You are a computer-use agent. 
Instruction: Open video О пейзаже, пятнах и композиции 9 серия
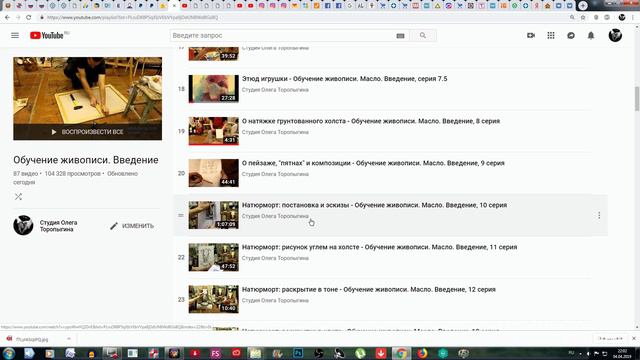[373, 163]
